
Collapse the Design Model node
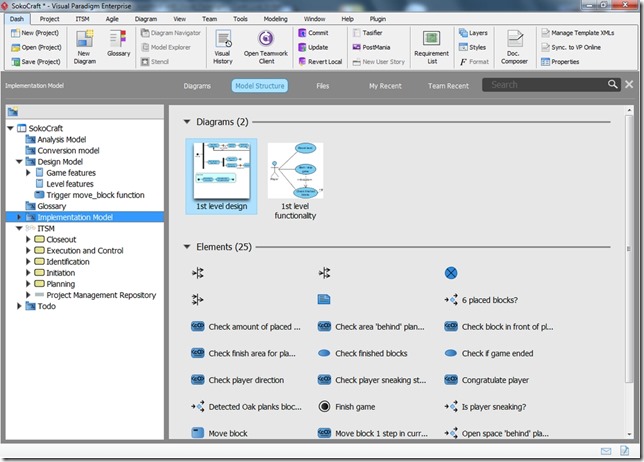[19, 162]
